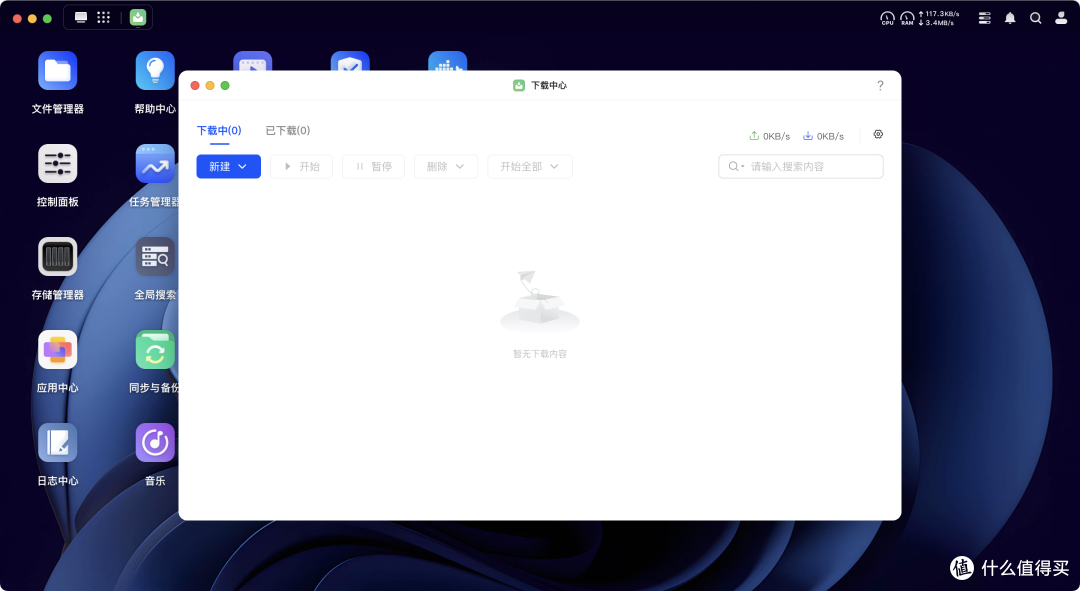The image size is (1080, 591).
Task: Open the partially hidden Docker desktop icon
Action: 448,61
